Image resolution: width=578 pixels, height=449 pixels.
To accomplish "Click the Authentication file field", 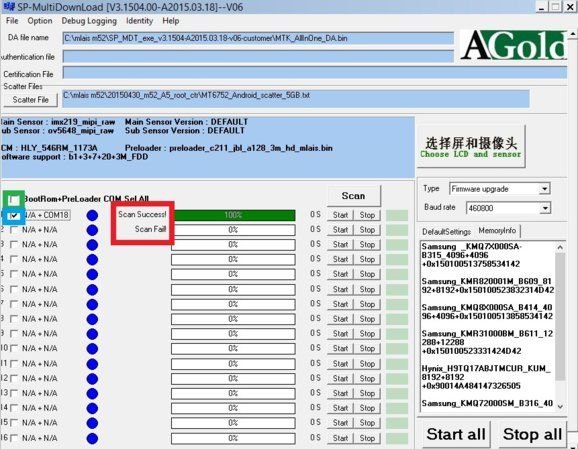I will 258,56.
